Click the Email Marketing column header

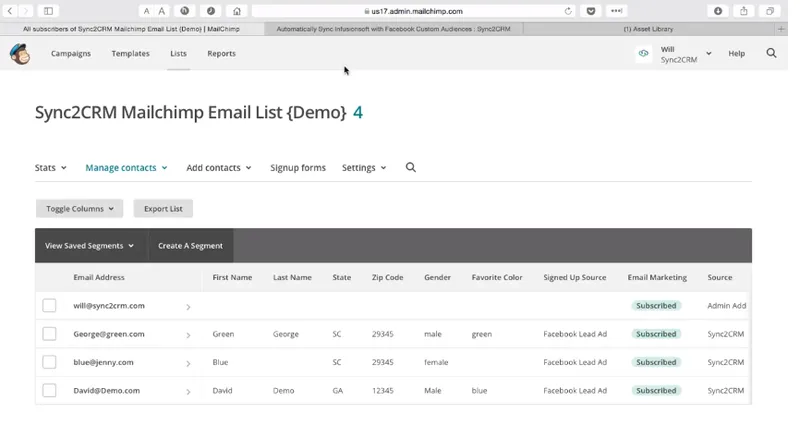point(657,278)
